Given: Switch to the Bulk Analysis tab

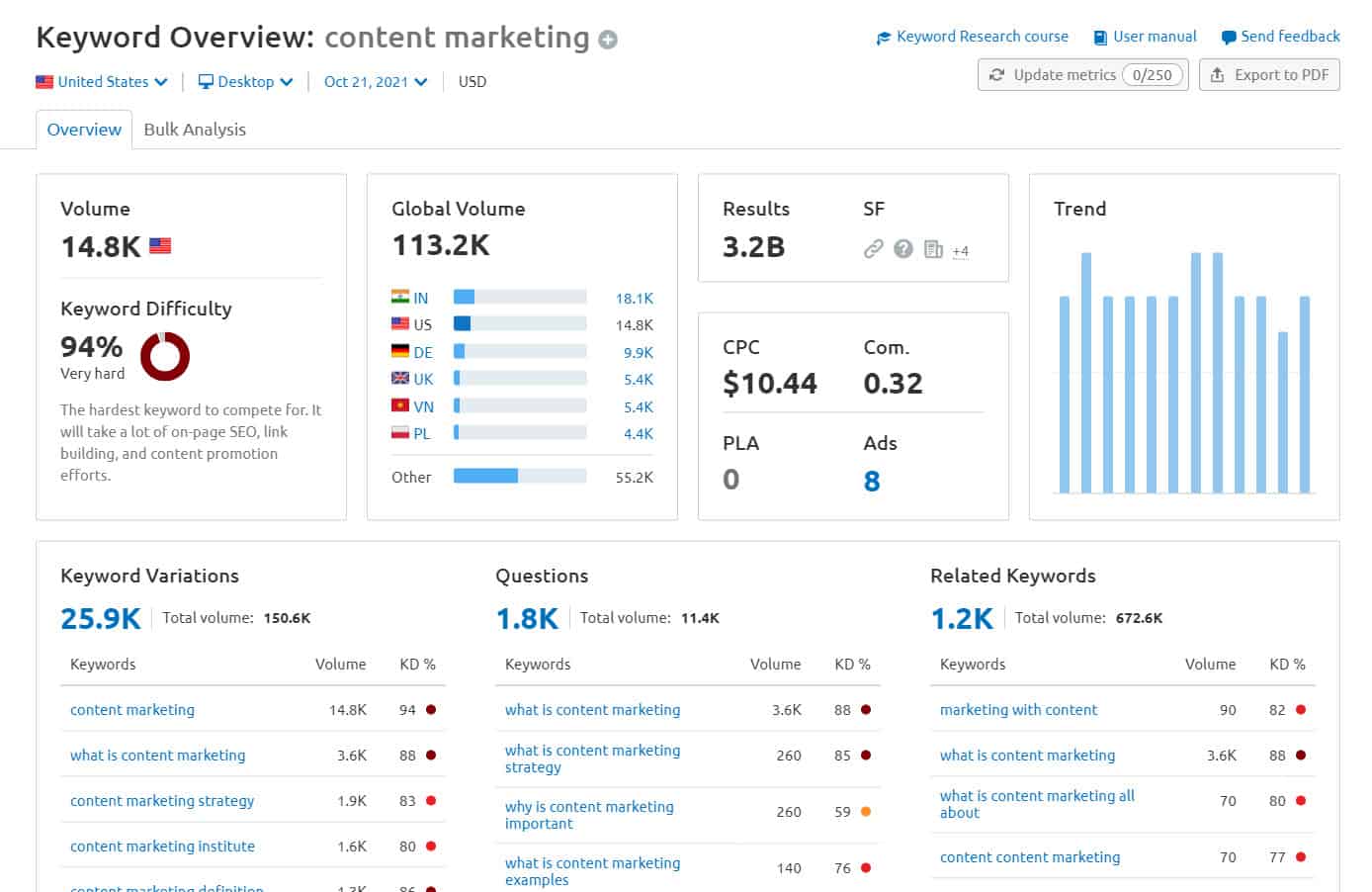Looking at the screenshot, I should click(x=195, y=130).
